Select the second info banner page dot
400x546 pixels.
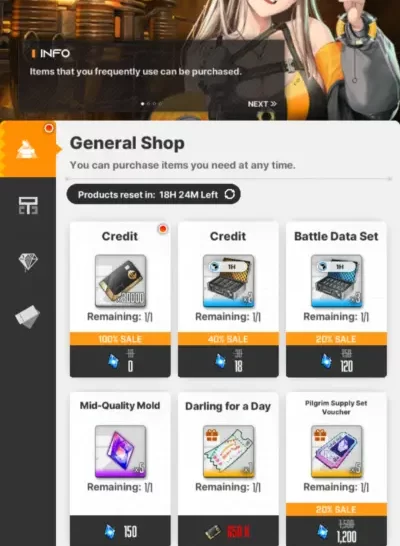click(149, 104)
